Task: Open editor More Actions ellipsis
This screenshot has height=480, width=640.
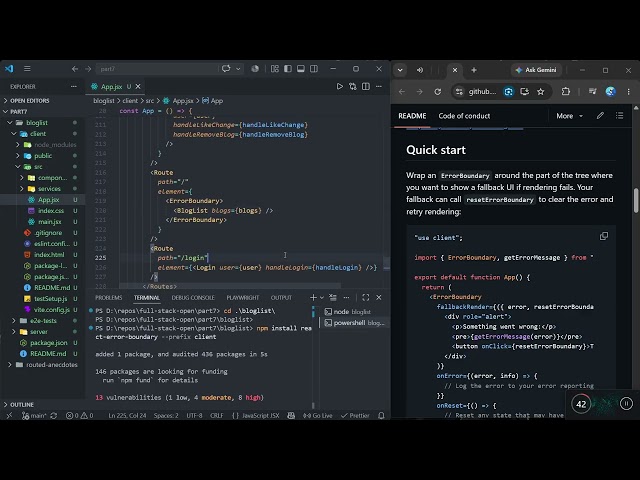Action: [379, 87]
